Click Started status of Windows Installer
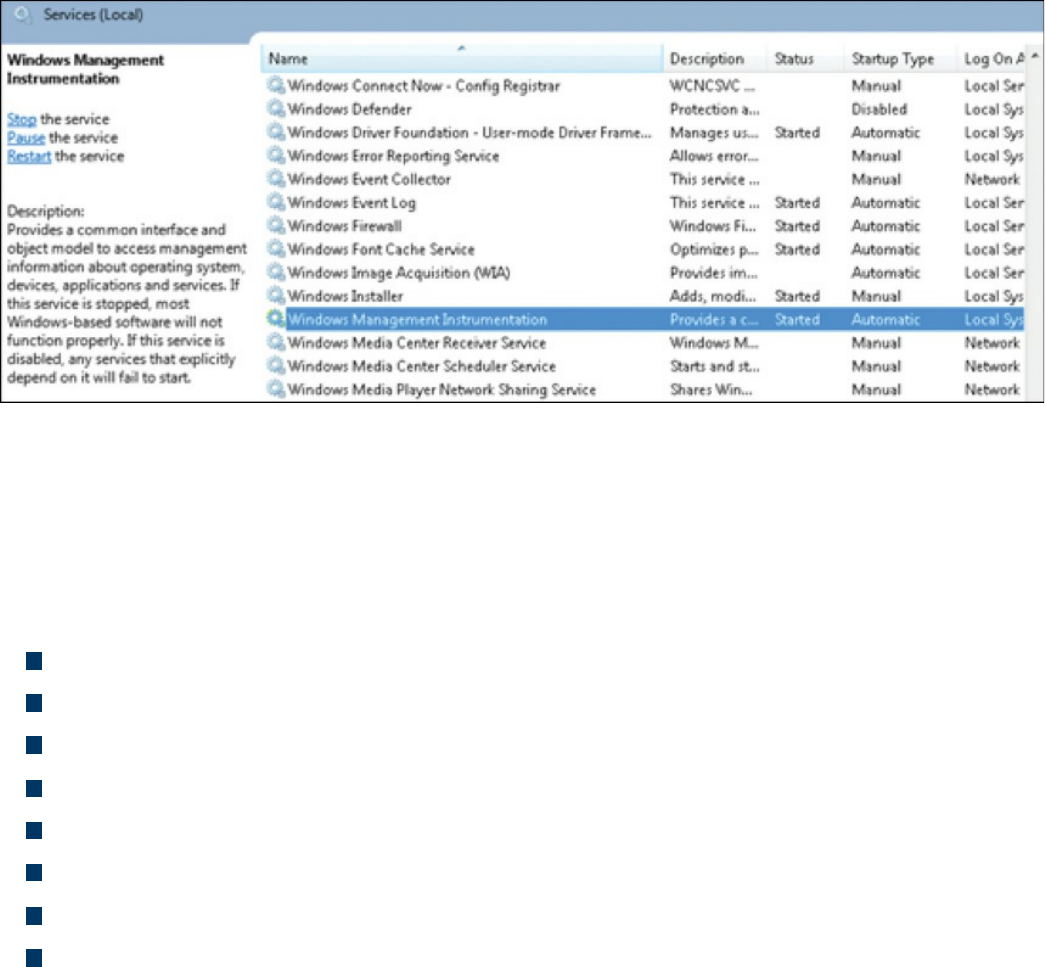This screenshot has width=1045, height=967. (x=797, y=296)
